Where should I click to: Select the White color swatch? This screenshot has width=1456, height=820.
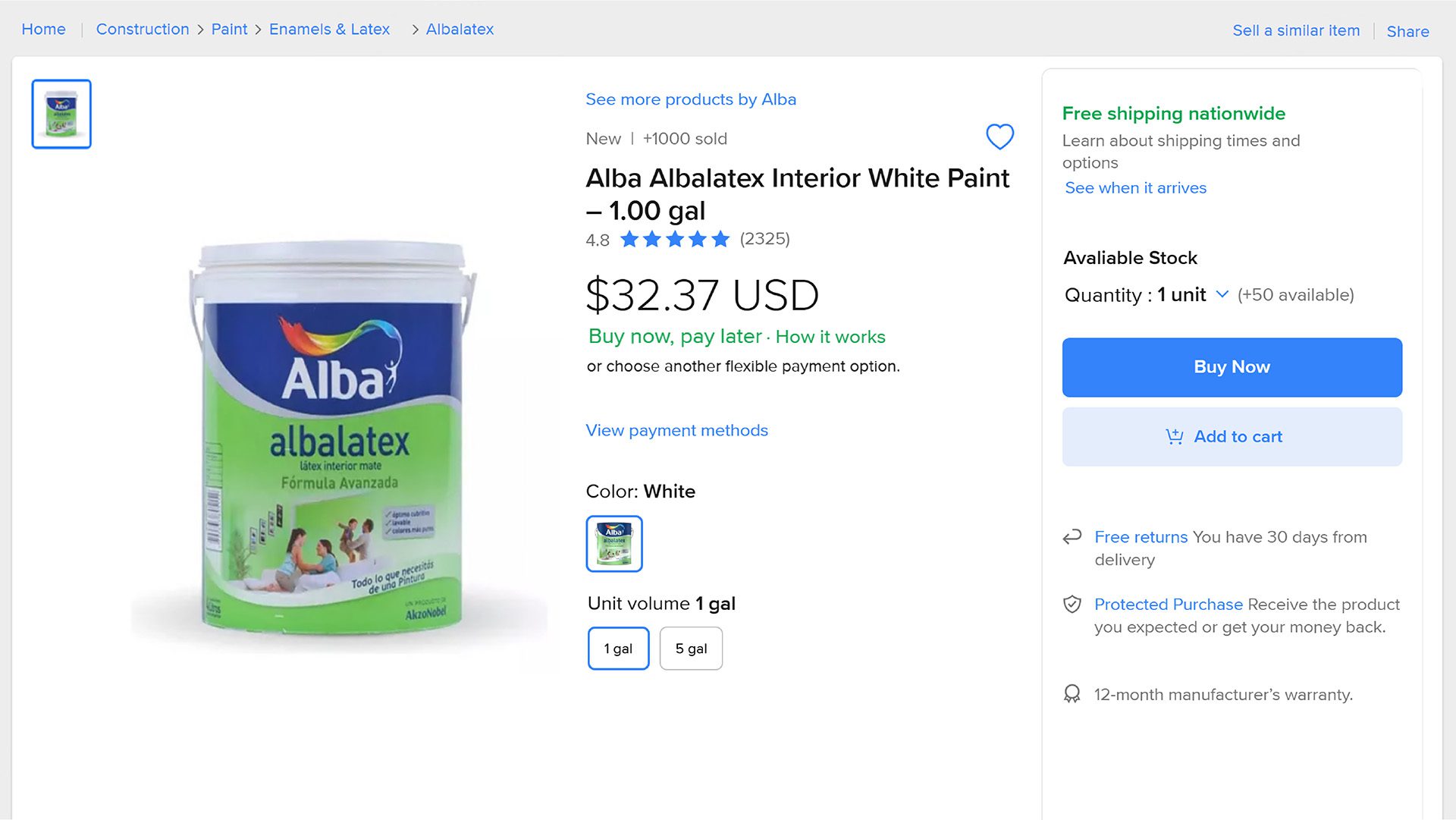point(614,543)
